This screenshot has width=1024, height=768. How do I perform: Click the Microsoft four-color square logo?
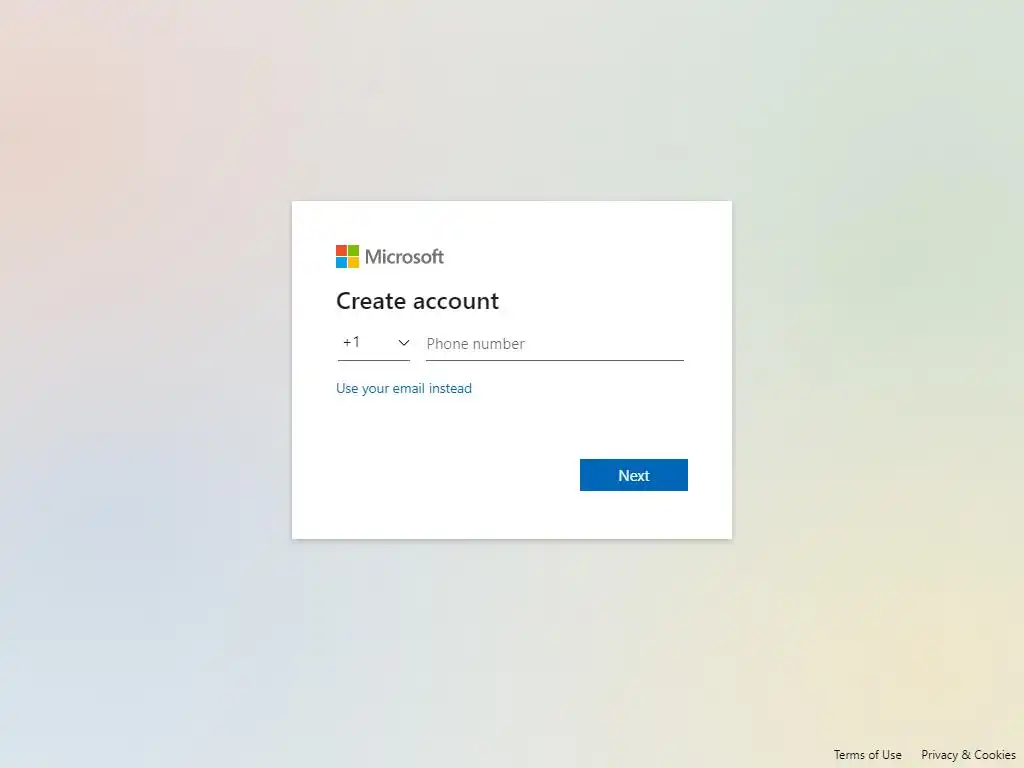(347, 257)
